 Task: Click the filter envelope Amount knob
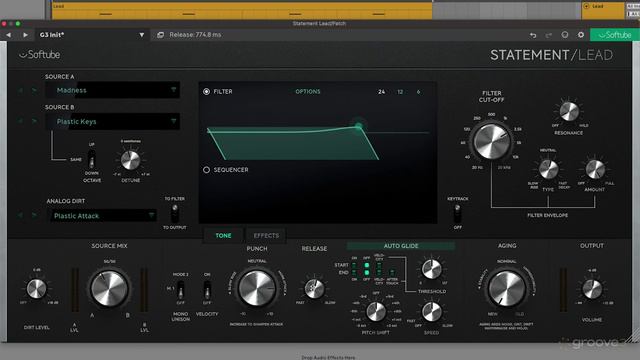point(595,169)
